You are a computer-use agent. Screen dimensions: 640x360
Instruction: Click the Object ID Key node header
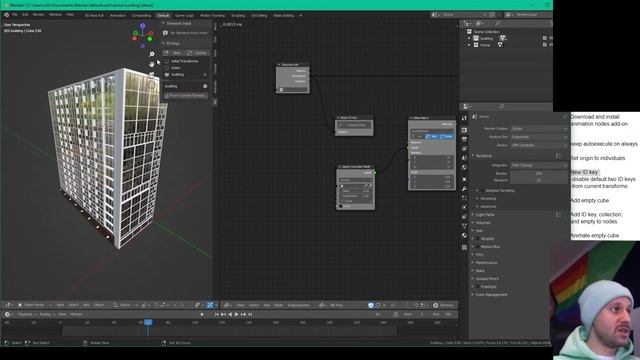(x=354, y=118)
